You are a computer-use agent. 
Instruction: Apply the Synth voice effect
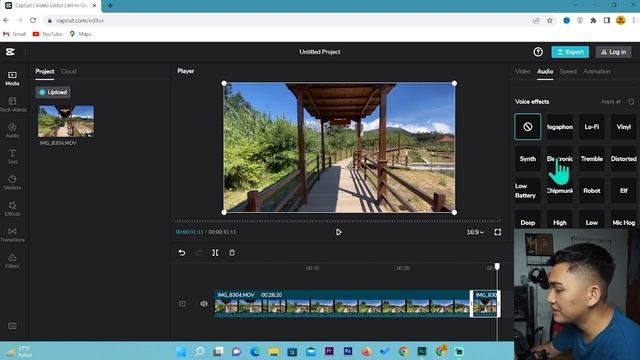click(x=528, y=158)
